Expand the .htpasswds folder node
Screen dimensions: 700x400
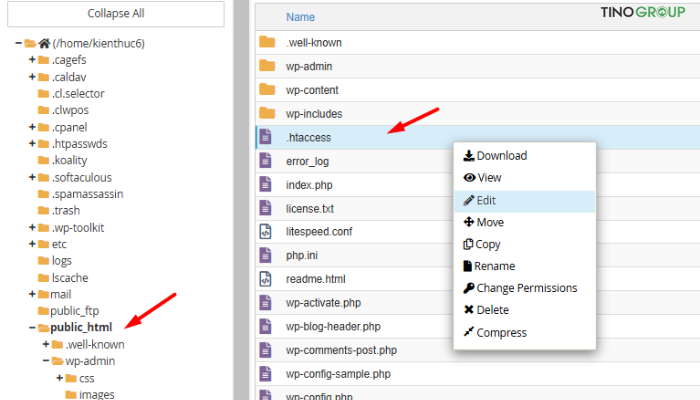[x=32, y=144]
